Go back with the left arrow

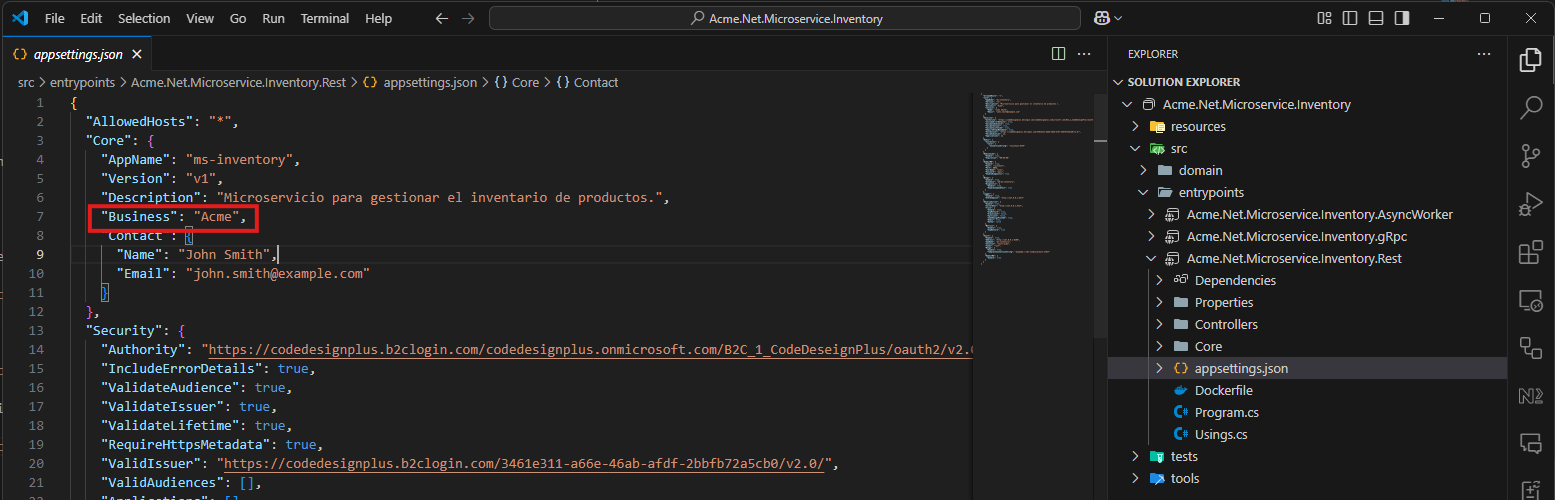tap(442, 18)
